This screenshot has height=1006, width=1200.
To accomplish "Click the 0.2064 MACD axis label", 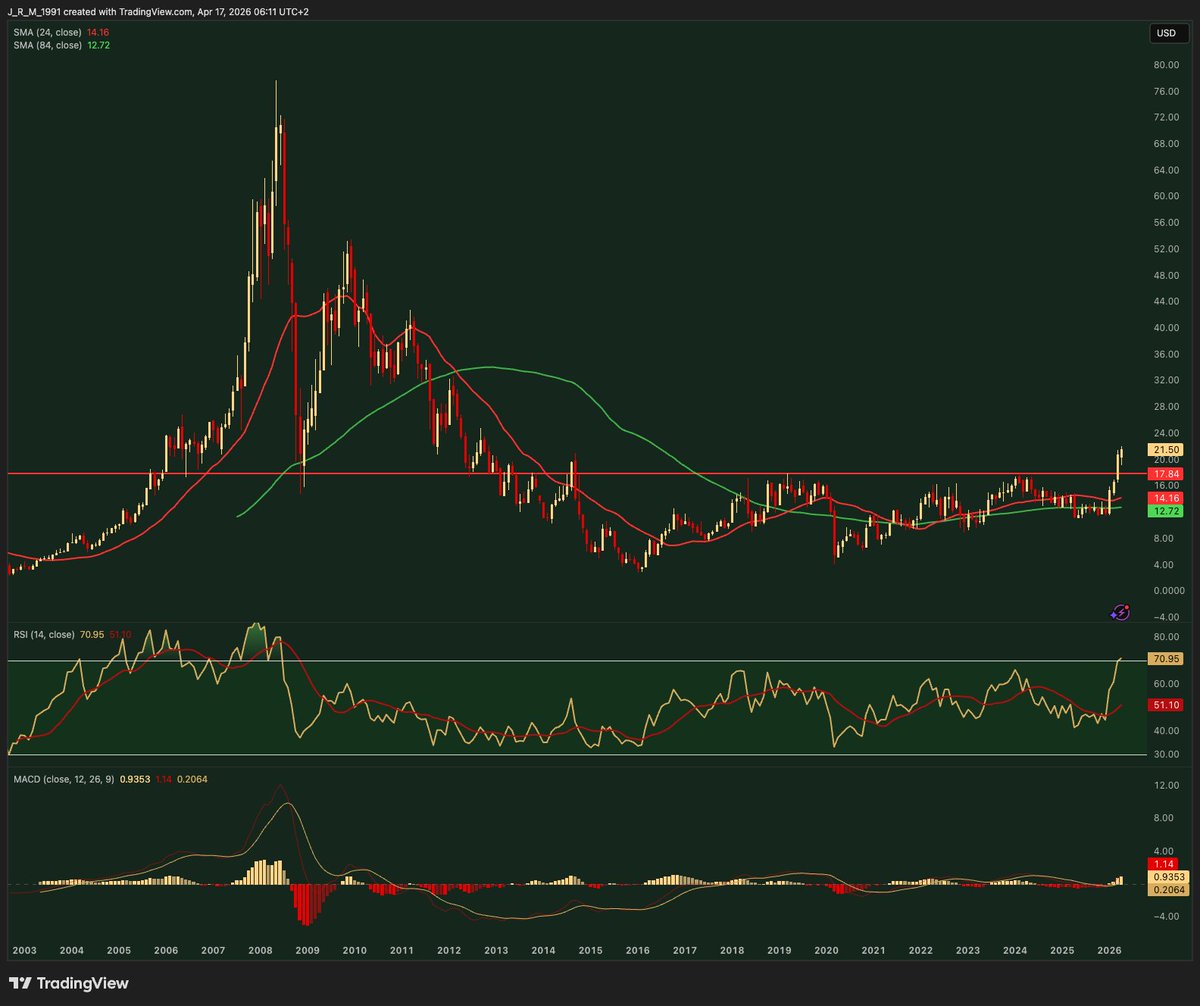I will [x=1167, y=890].
